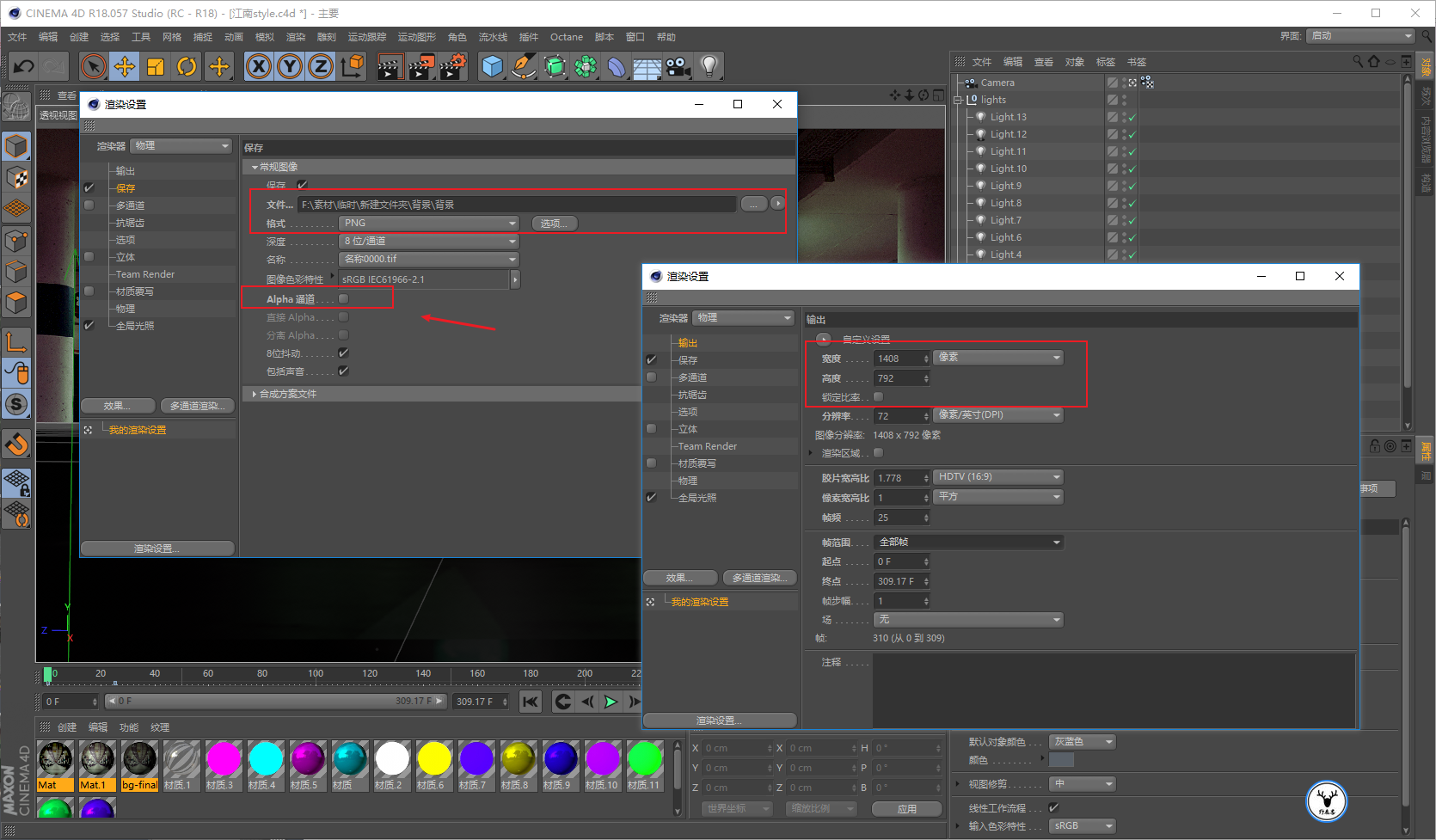Open the HDTV (16:9) film aspect dropdown

998,476
